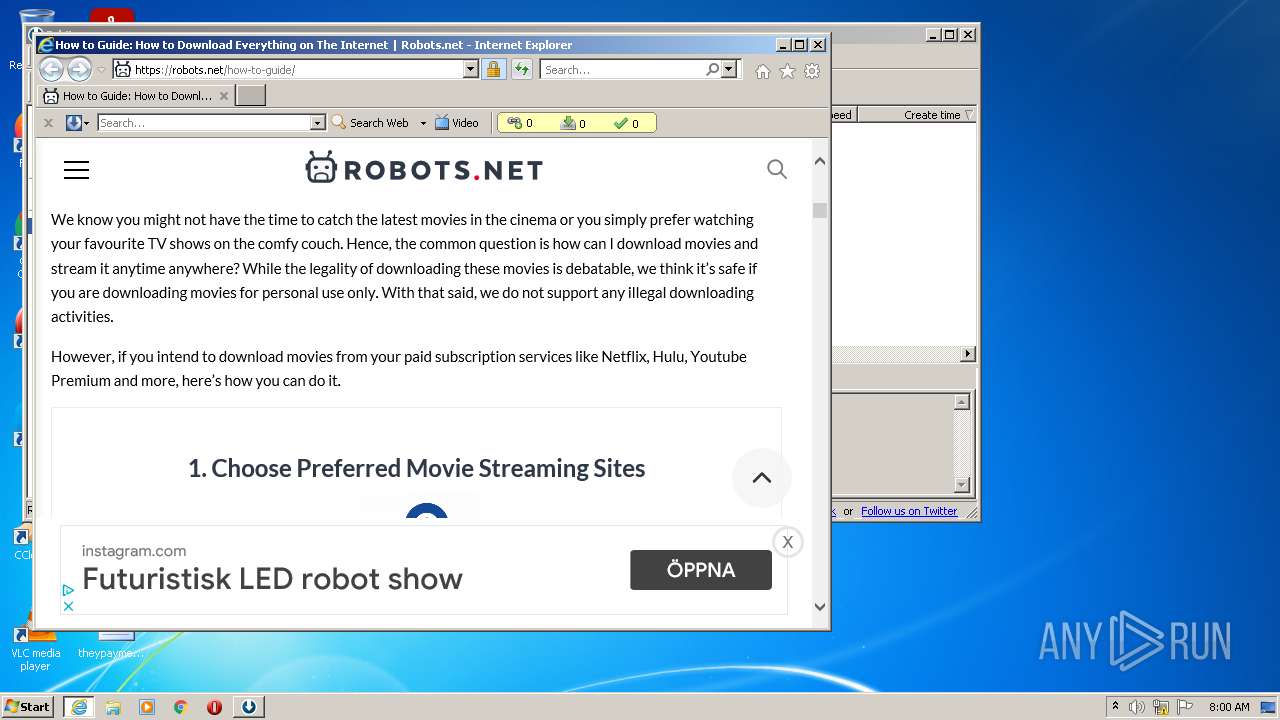Open the downloader toolbar blue arrow menu
Image resolution: width=1280 pixels, height=720 pixels.
[77, 123]
